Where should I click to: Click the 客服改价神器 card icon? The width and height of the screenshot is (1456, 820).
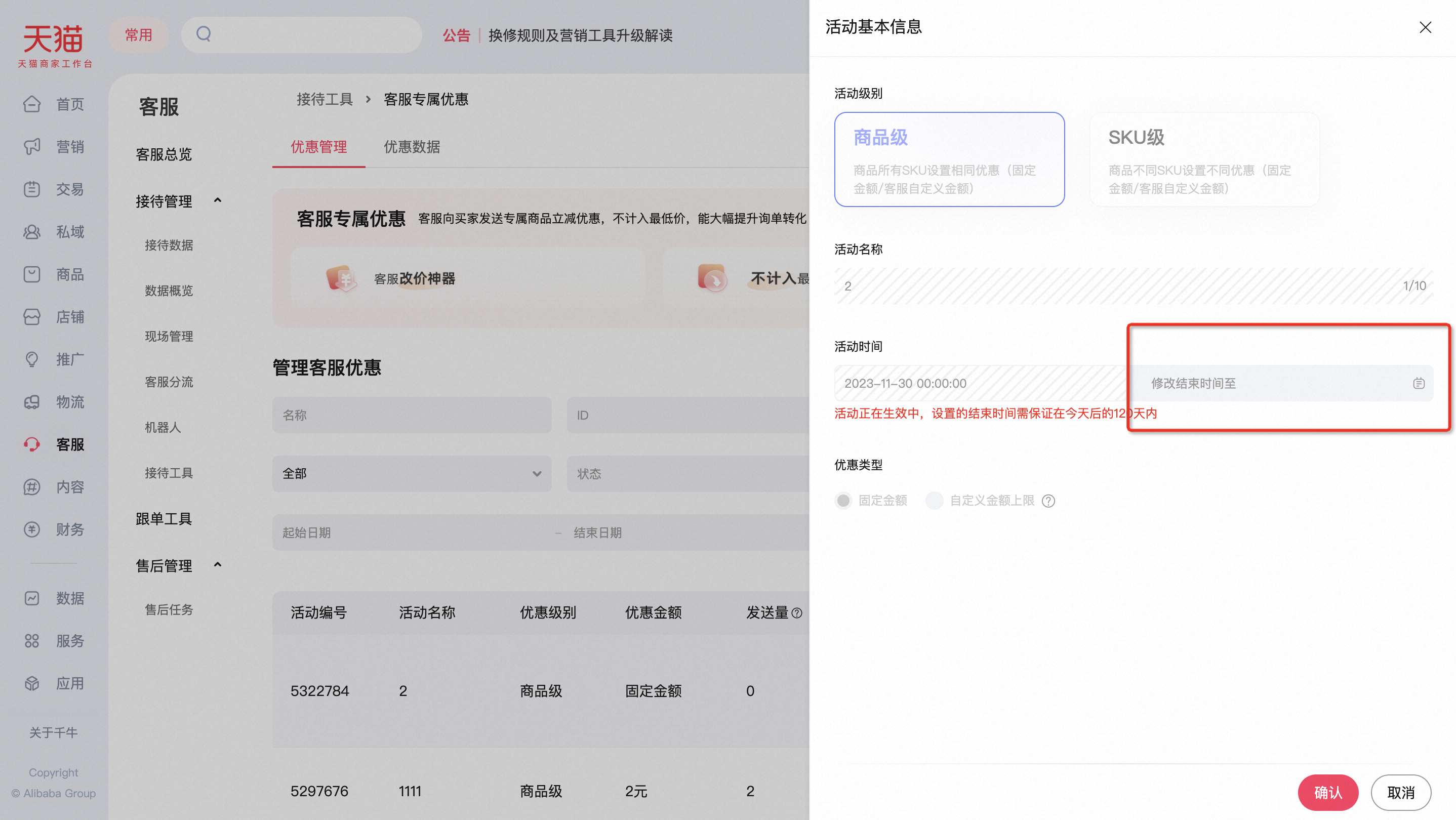341,278
